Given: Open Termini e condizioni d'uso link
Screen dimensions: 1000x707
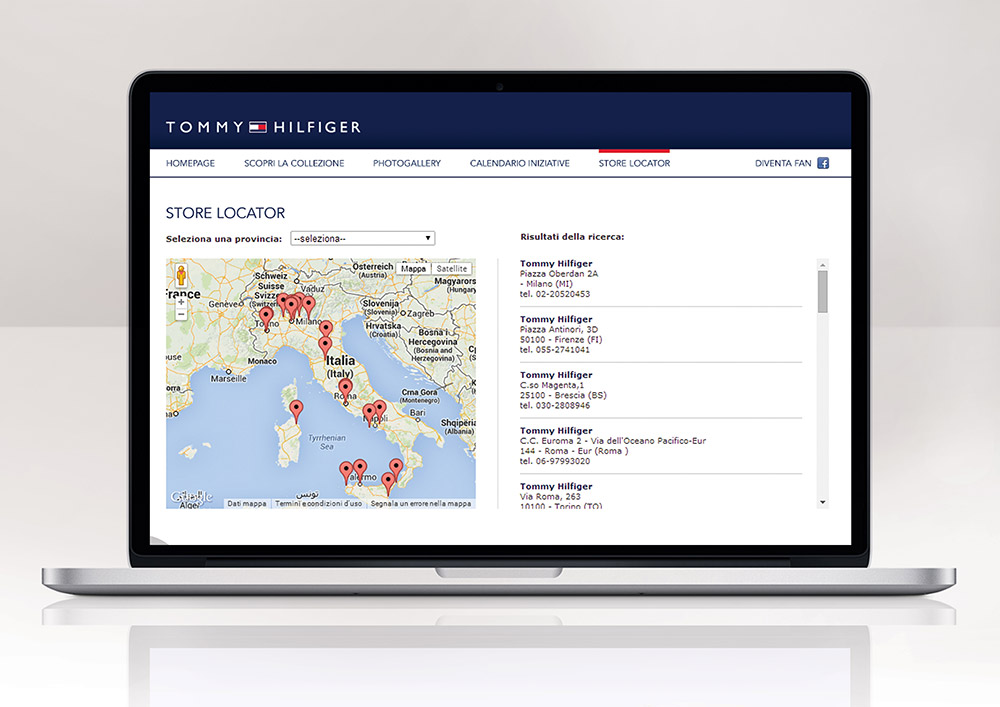Looking at the screenshot, I should [x=318, y=504].
